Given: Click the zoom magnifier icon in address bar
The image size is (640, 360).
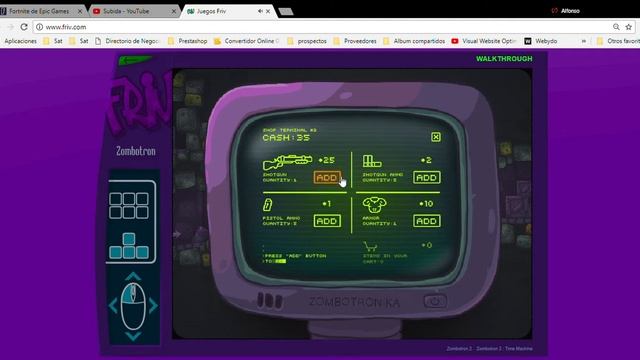Looking at the screenshot, I should [616, 27].
